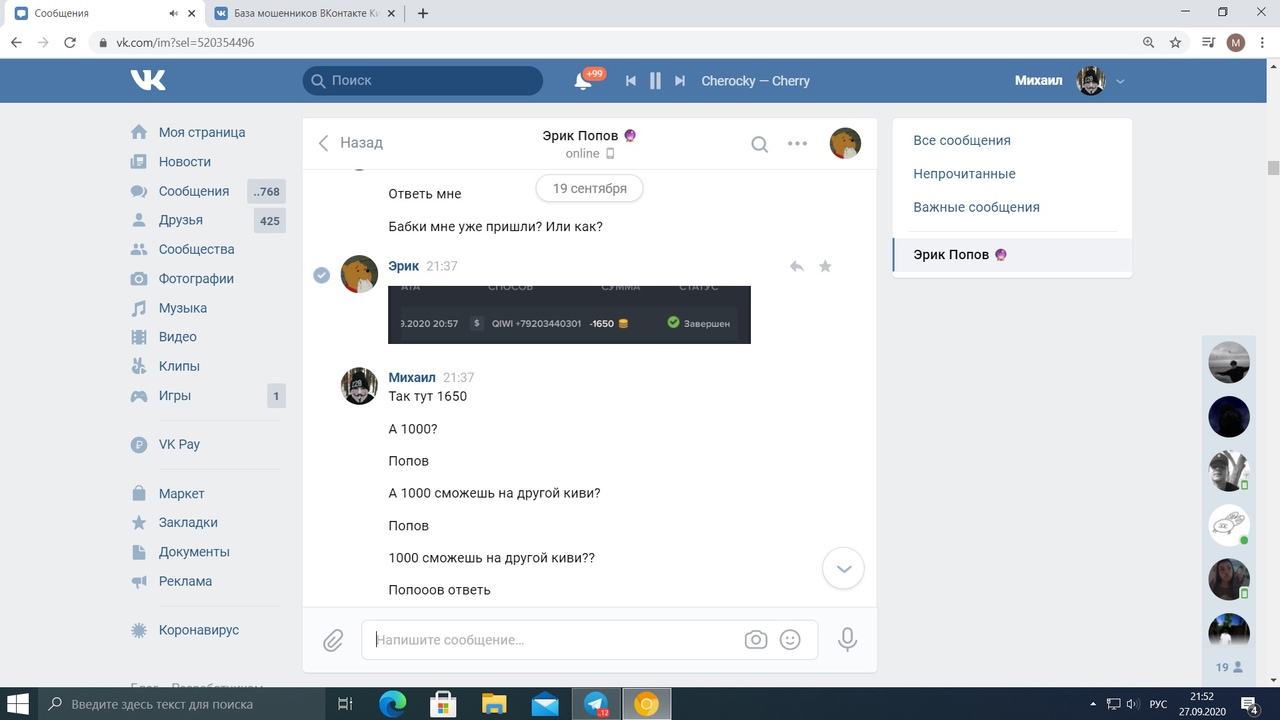Toggle selection checkmark on Эрик's message
The image size is (1280, 720).
(322, 275)
